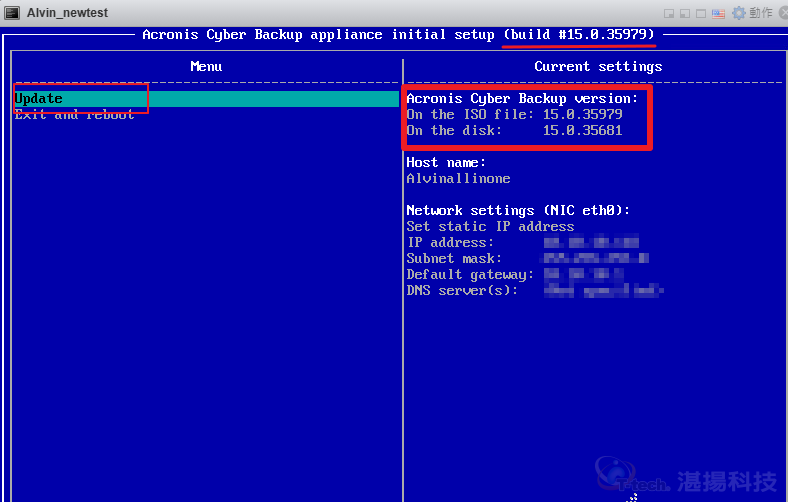
Task: Click the Host name: heading
Action: pos(446,162)
